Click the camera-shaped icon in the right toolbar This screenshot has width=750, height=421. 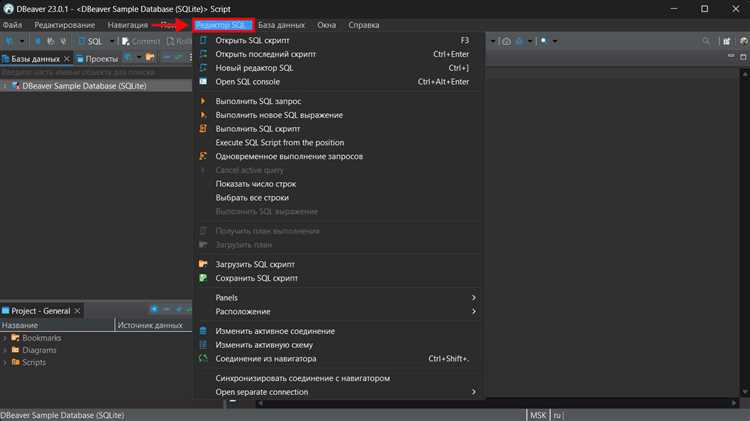coord(506,41)
